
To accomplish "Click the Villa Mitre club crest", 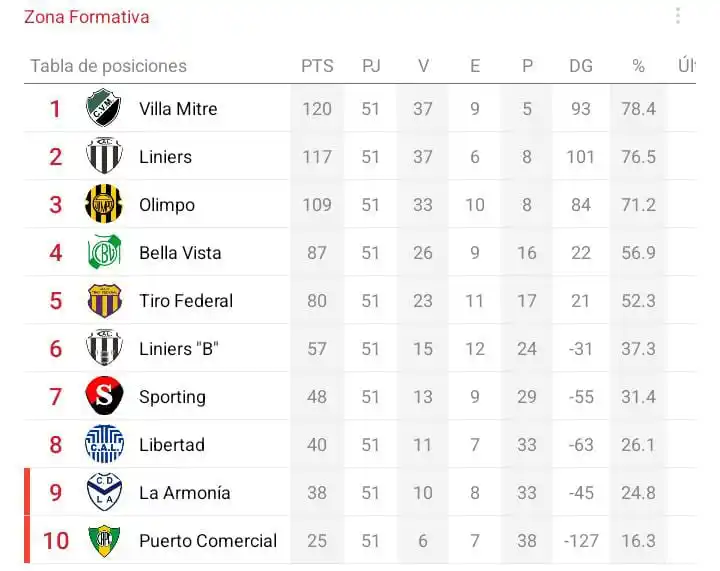I will pos(104,108).
